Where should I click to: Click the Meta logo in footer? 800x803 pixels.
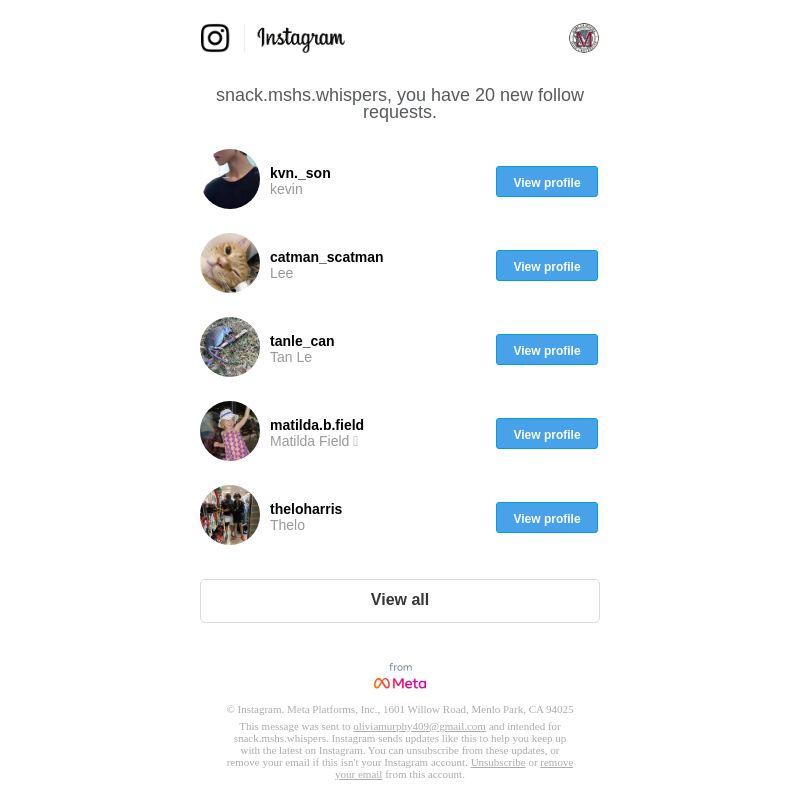(400, 683)
